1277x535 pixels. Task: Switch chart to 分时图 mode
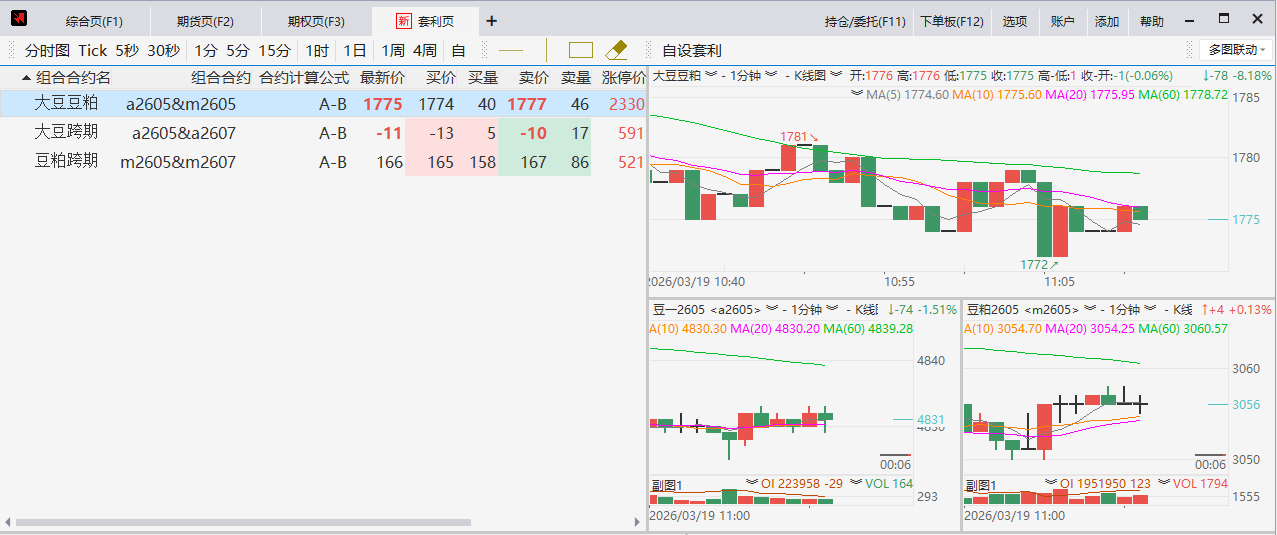[x=47, y=50]
